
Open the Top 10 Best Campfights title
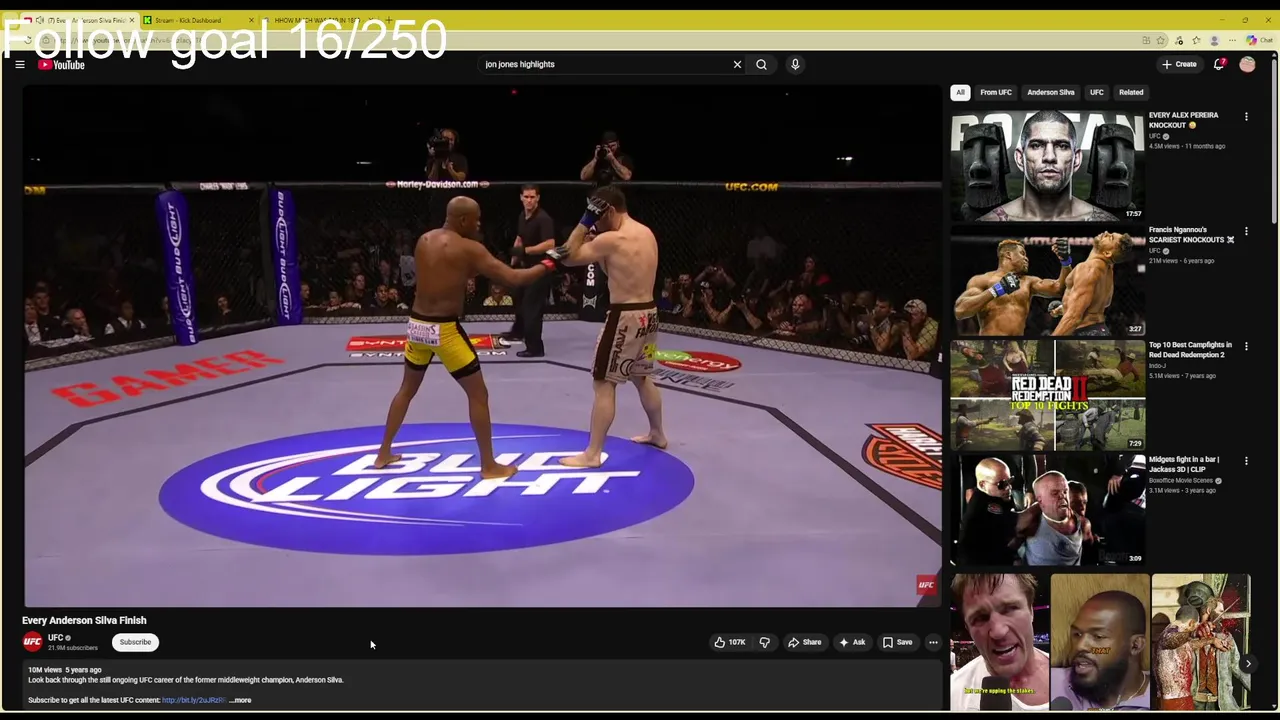click(x=1190, y=350)
